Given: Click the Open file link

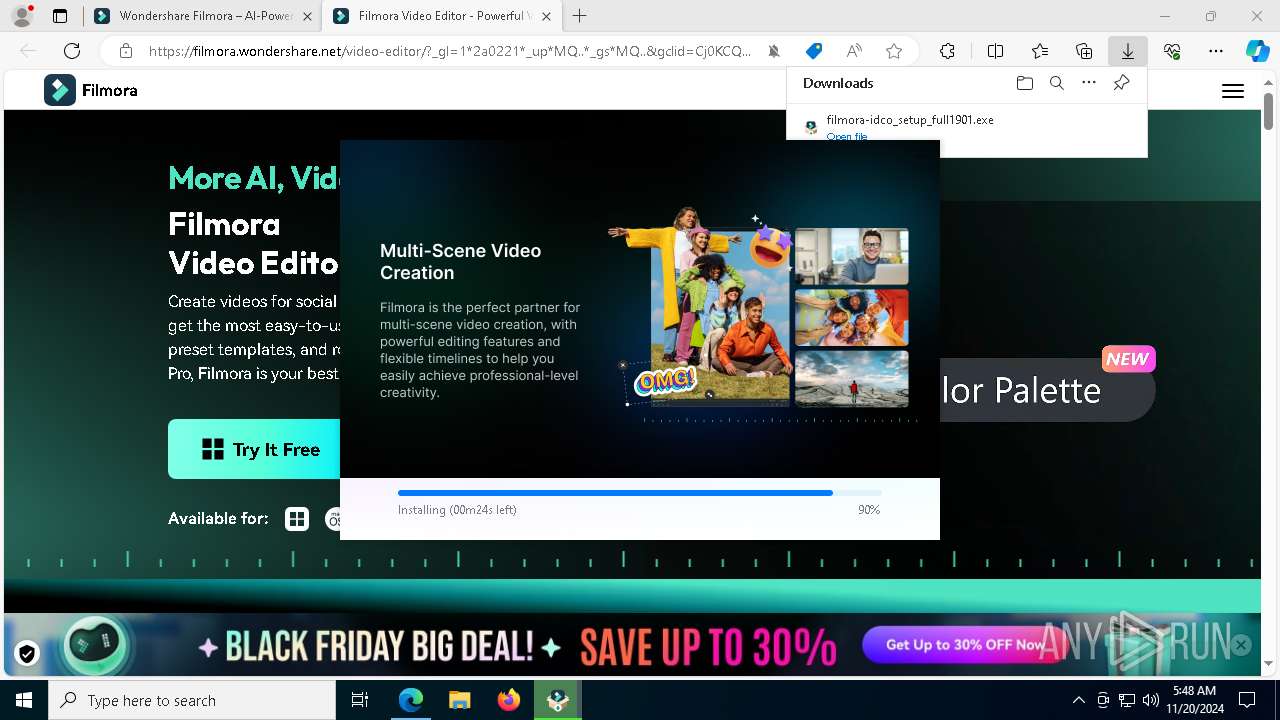Looking at the screenshot, I should tap(847, 136).
